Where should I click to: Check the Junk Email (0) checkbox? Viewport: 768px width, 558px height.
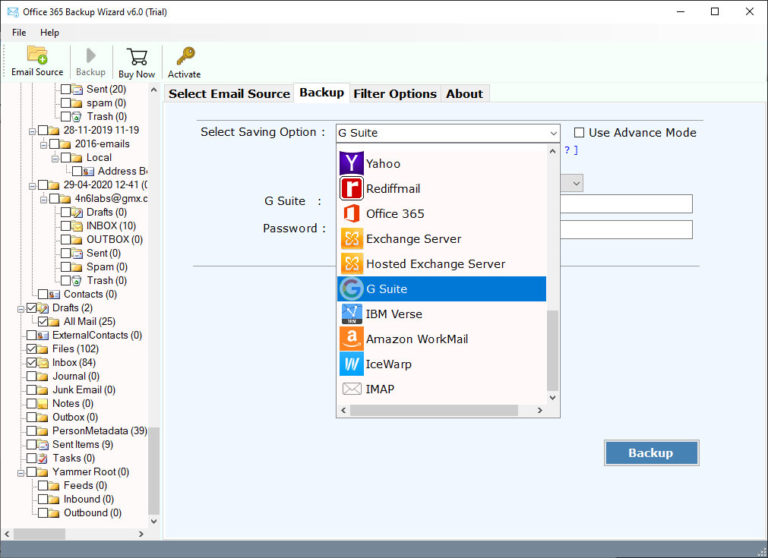coord(31,390)
